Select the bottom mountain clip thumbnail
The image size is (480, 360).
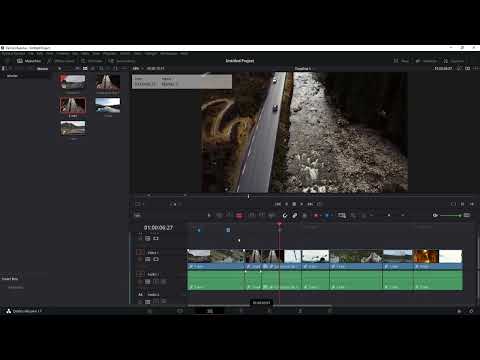point(73,128)
